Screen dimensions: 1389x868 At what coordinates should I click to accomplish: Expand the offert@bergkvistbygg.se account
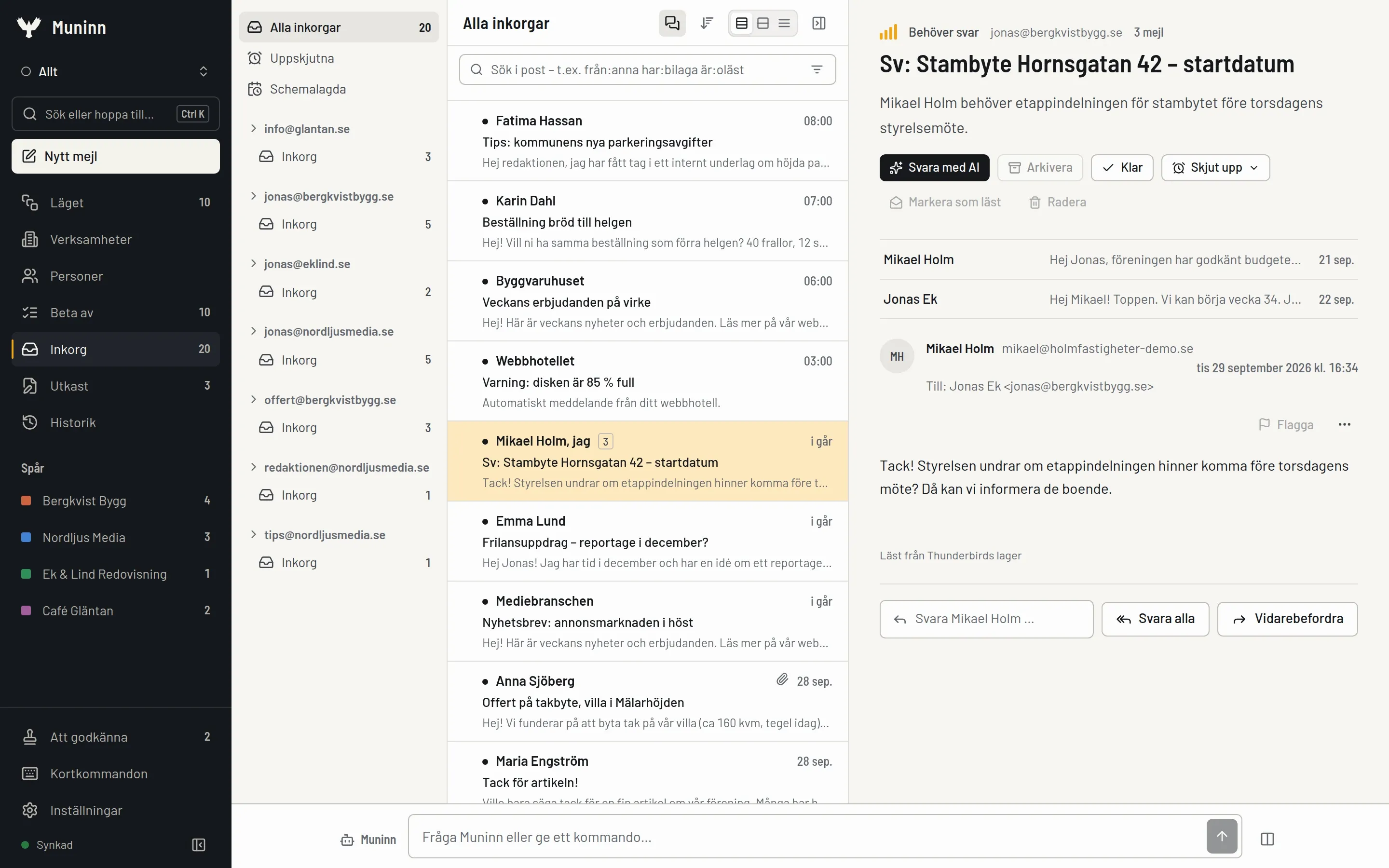pos(253,400)
